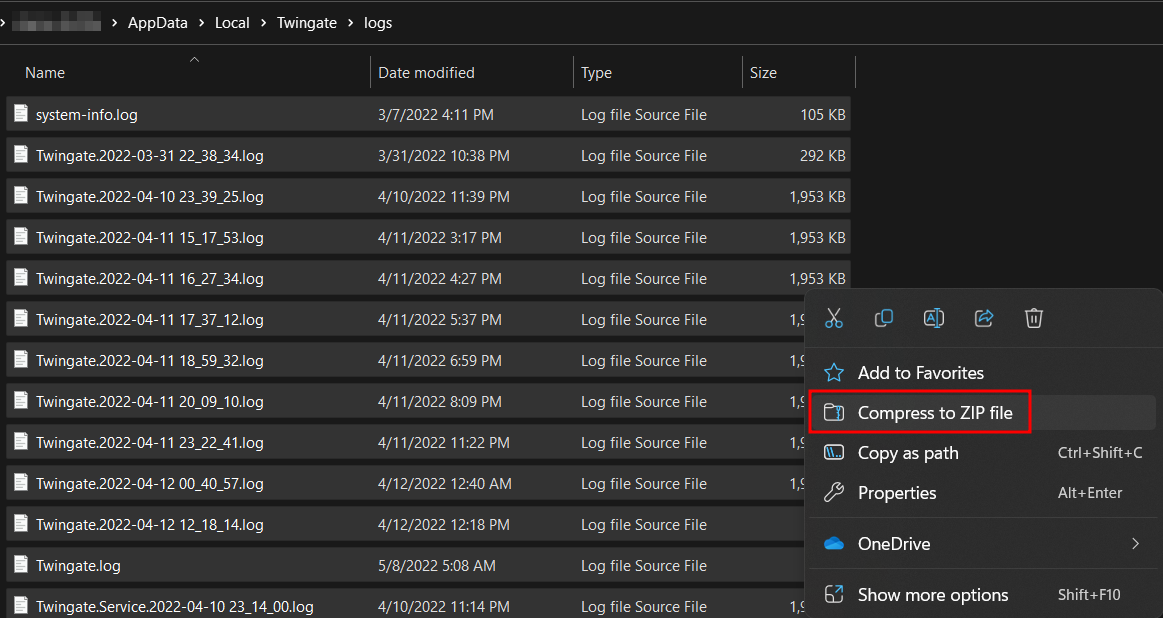The width and height of the screenshot is (1163, 618).
Task: Click the date 5/8/2022 5:08 AM
Action: (x=437, y=565)
